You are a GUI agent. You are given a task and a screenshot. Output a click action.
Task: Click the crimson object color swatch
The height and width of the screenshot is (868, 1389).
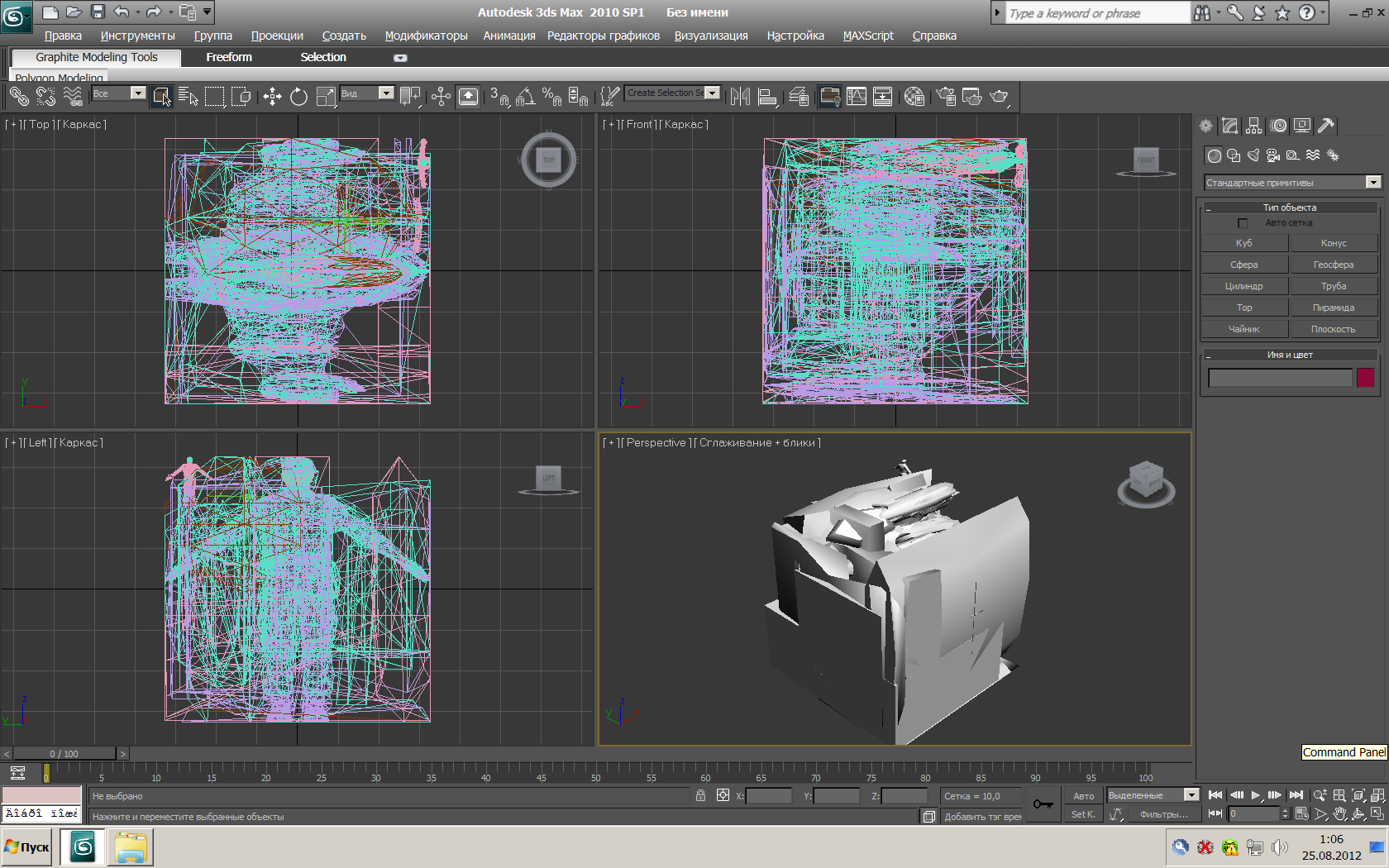(1365, 378)
